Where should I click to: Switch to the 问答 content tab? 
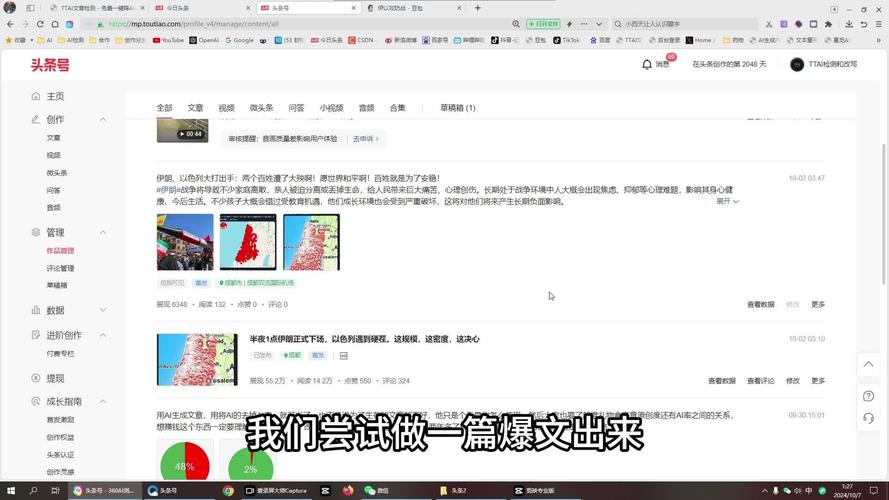pyautogui.click(x=297, y=108)
